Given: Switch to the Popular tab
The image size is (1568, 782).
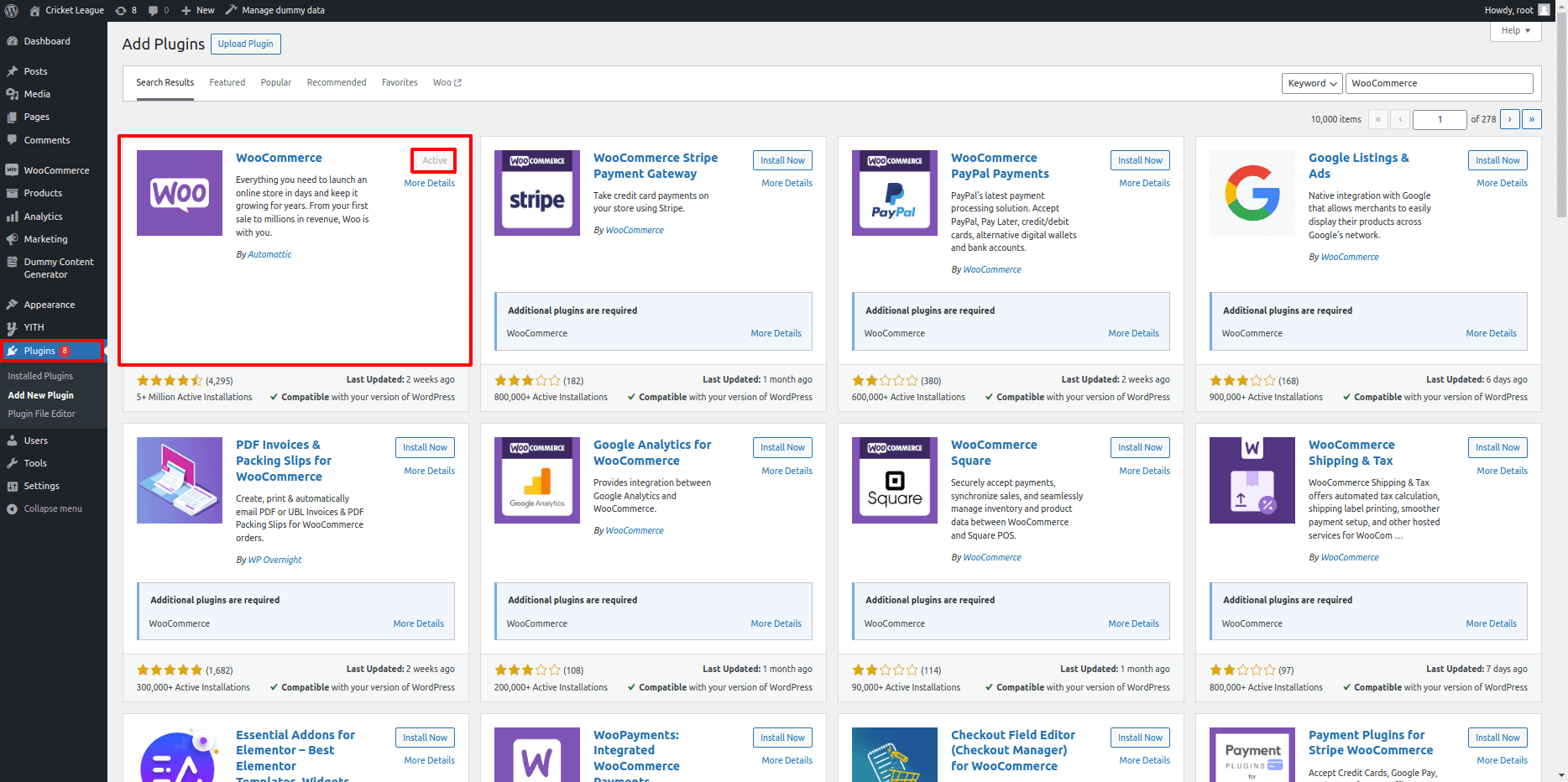Looking at the screenshot, I should coord(275,82).
